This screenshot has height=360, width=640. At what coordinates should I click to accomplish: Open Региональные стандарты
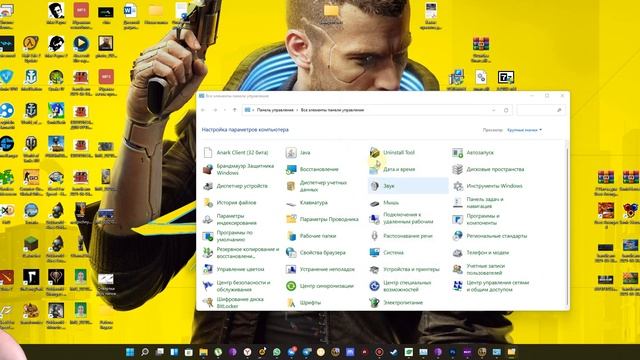point(490,236)
